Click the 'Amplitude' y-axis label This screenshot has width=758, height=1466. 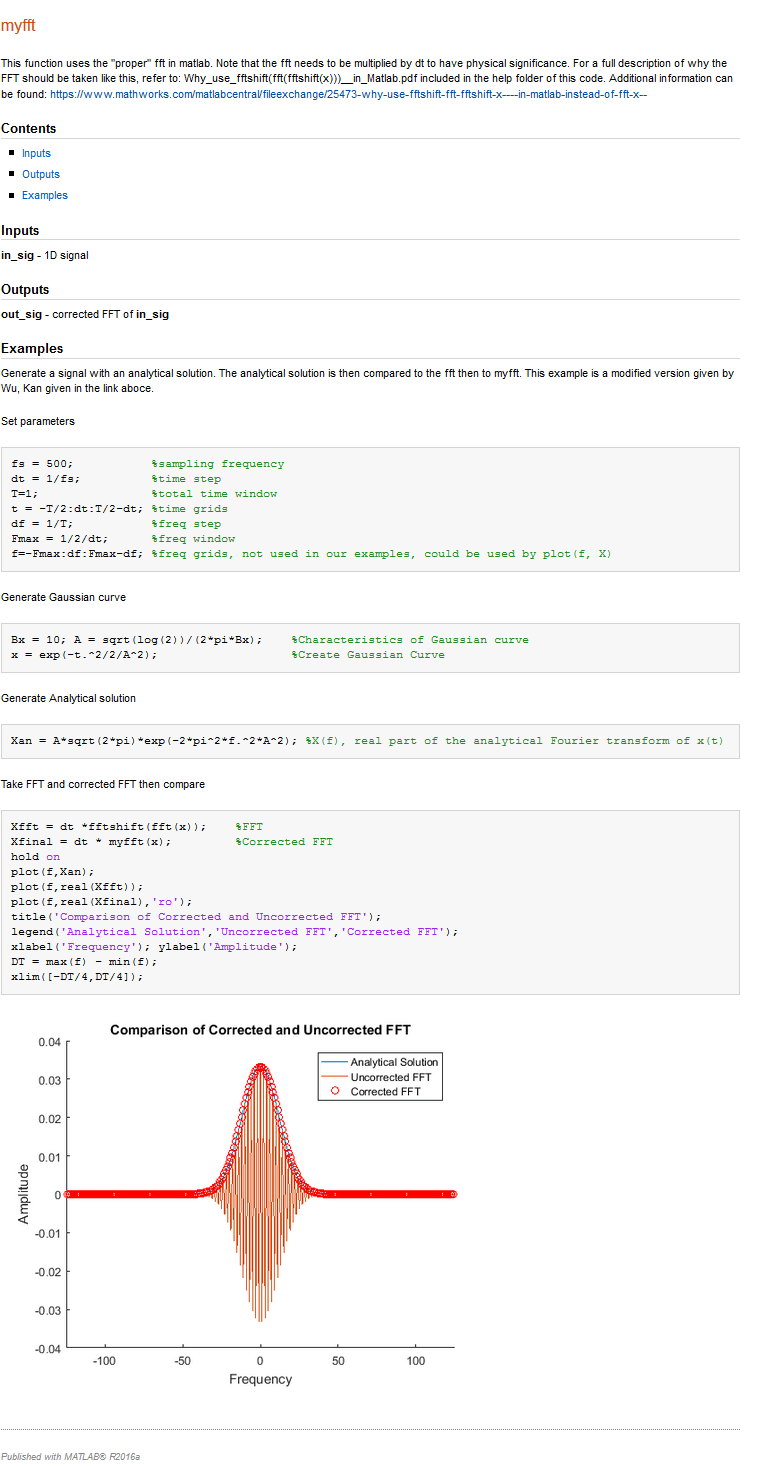pyautogui.click(x=24, y=1194)
